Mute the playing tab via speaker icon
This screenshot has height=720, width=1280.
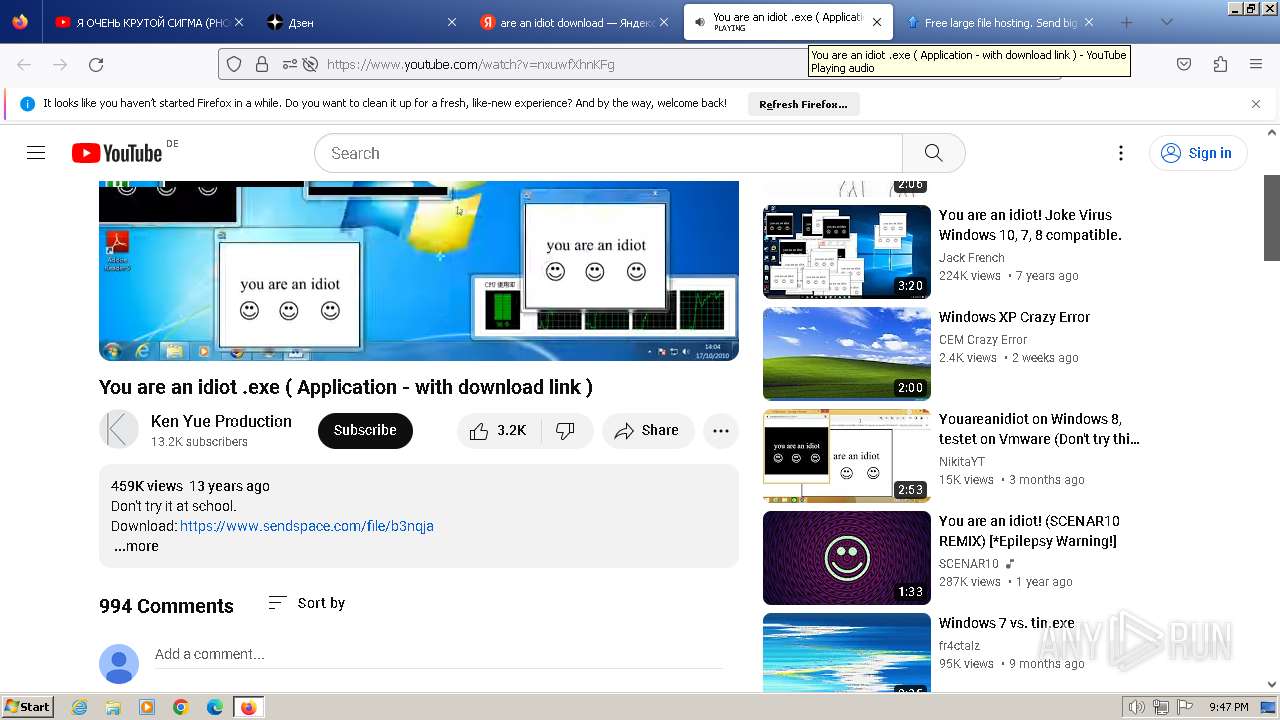[698, 22]
